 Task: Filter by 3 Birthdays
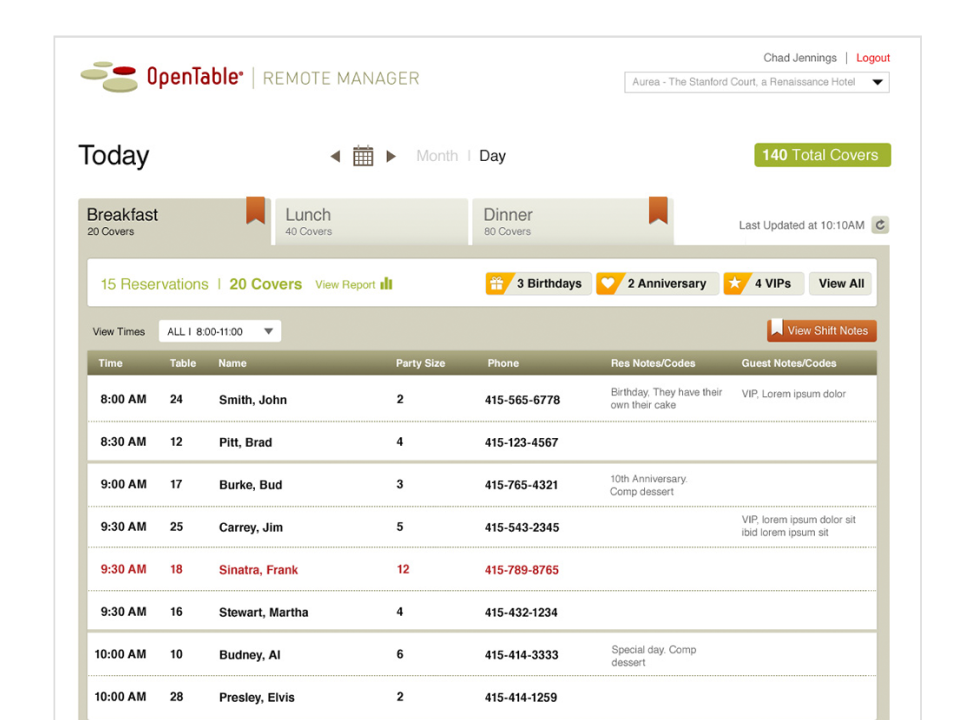[538, 284]
